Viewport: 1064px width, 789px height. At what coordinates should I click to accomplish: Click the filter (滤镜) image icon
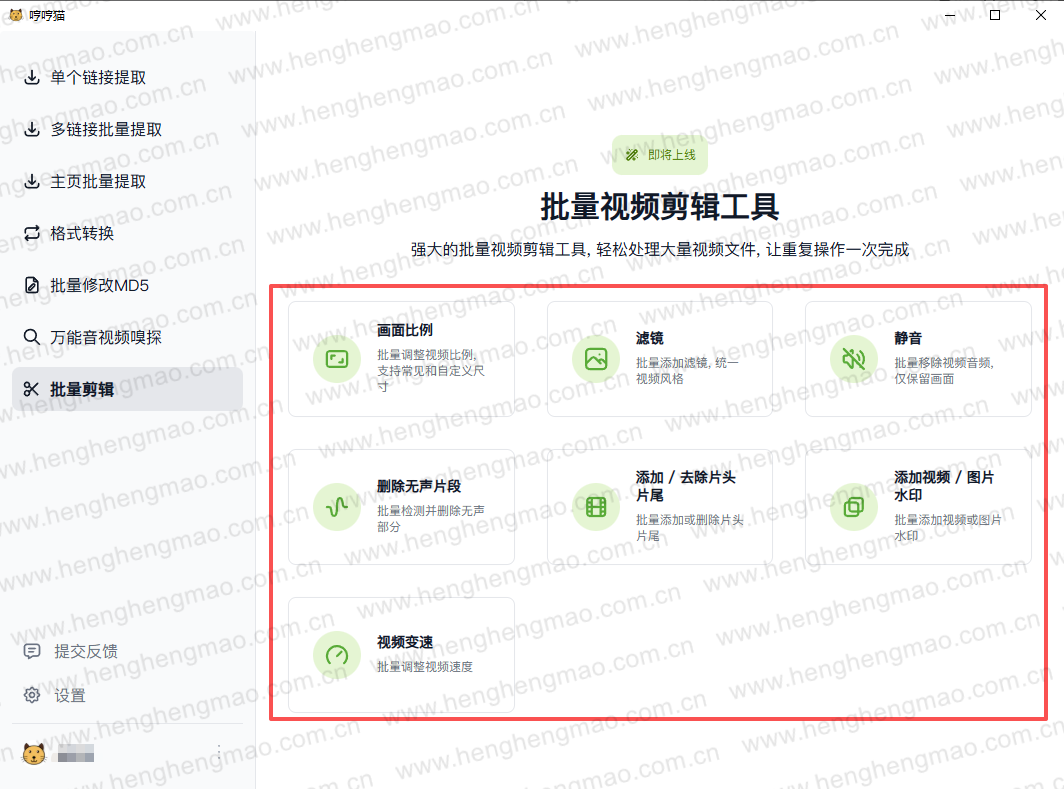596,359
